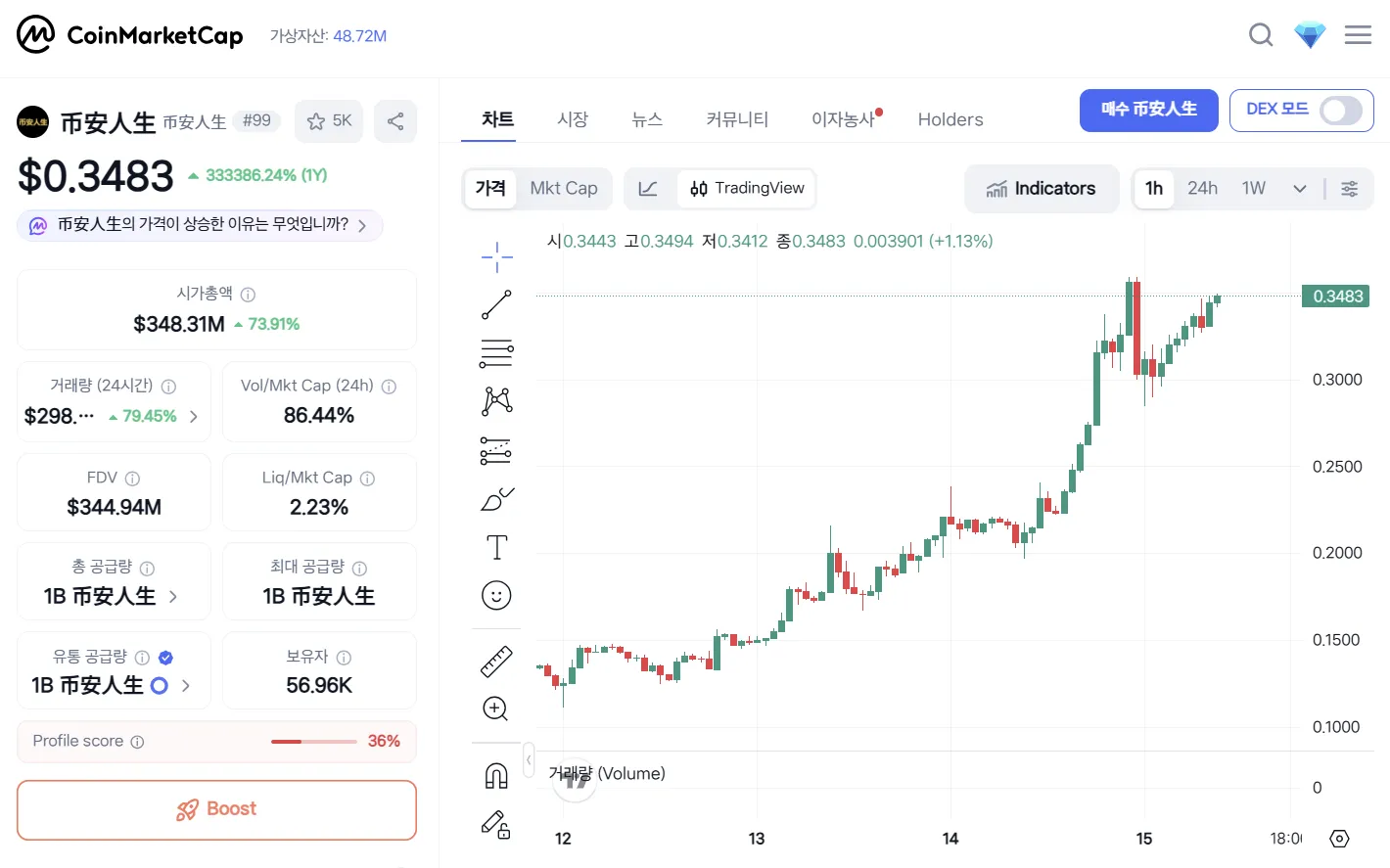The image size is (1390, 868).
Task: Click the Boost button
Action: coord(216,809)
